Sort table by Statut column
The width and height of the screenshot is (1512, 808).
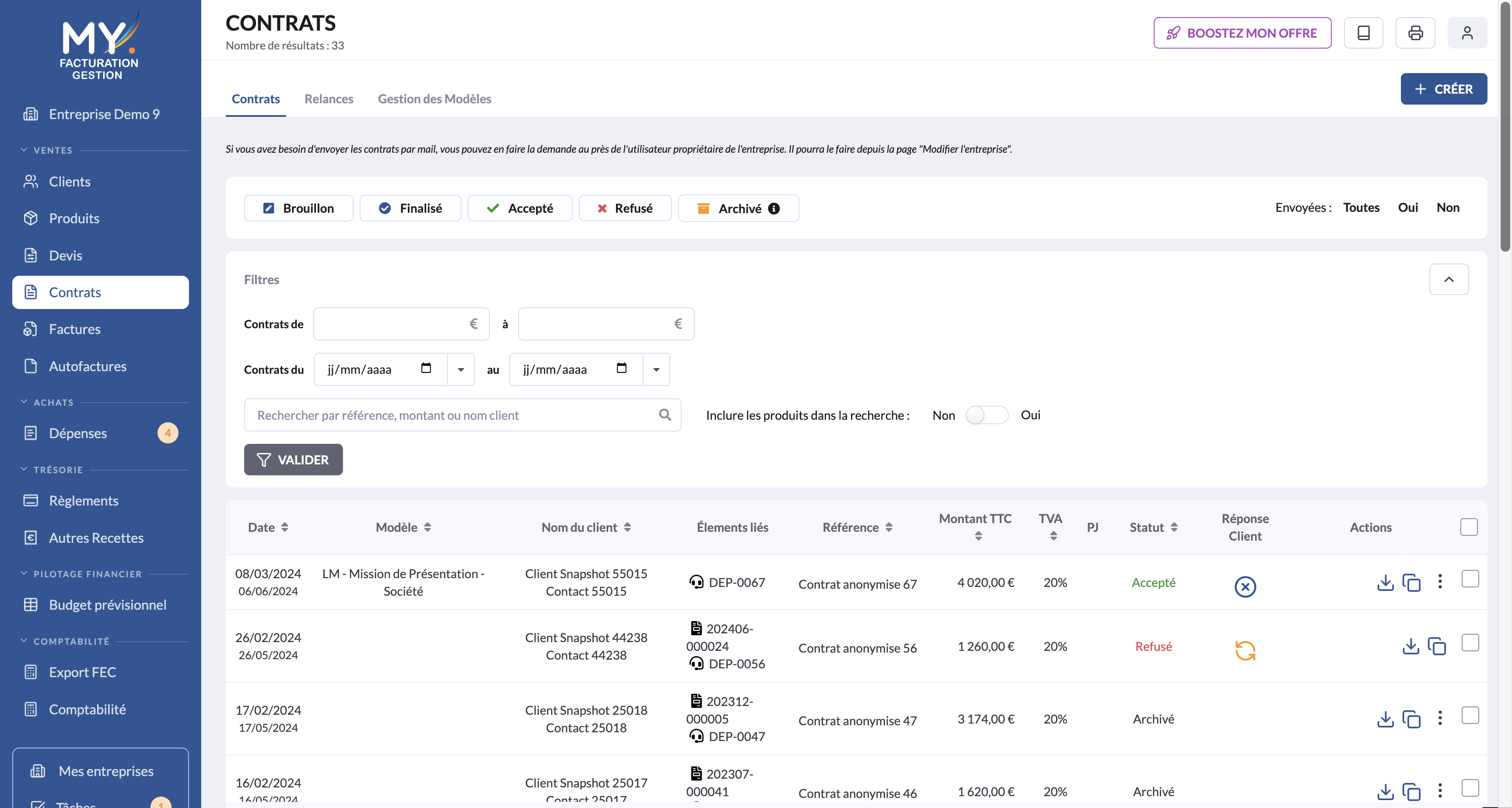(1153, 527)
